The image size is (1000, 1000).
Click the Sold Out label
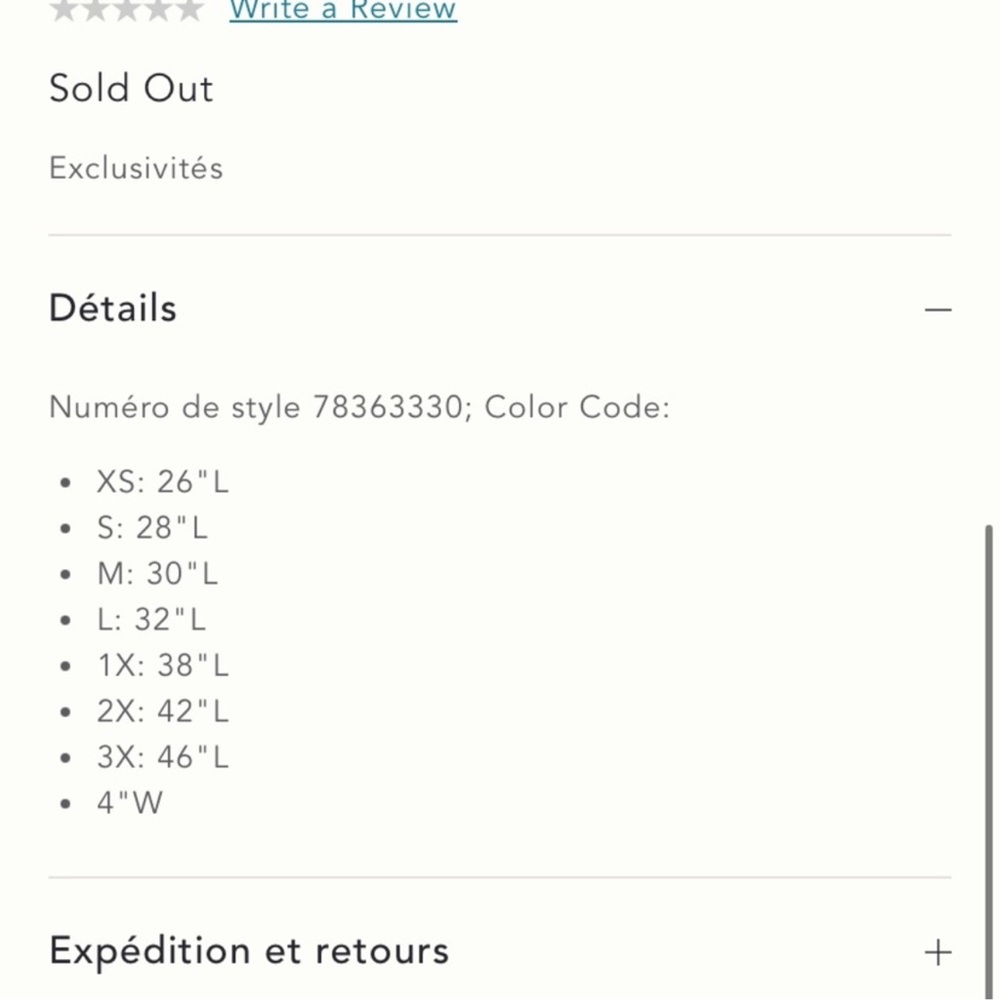click(131, 88)
